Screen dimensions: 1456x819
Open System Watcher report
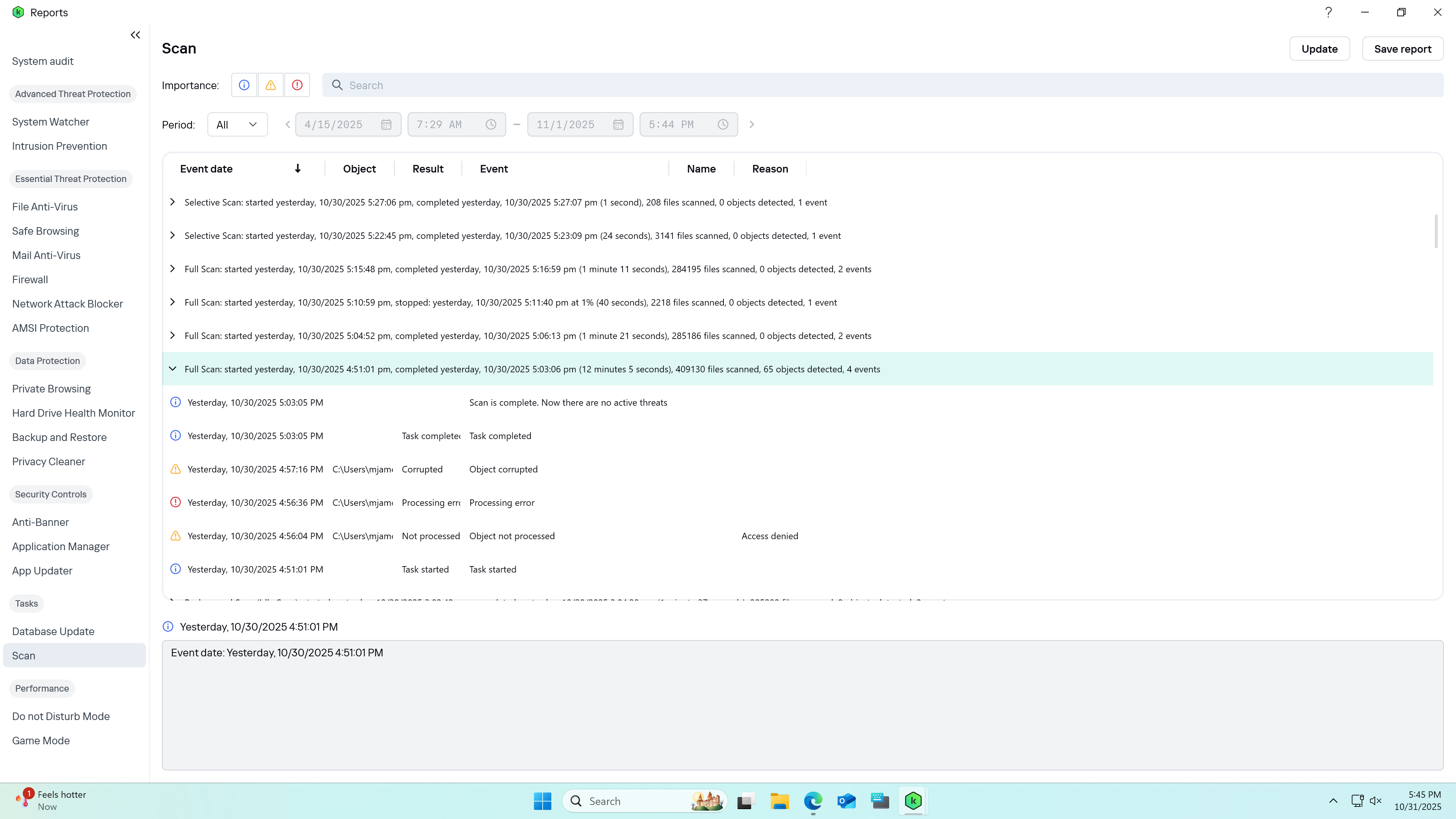point(50,121)
